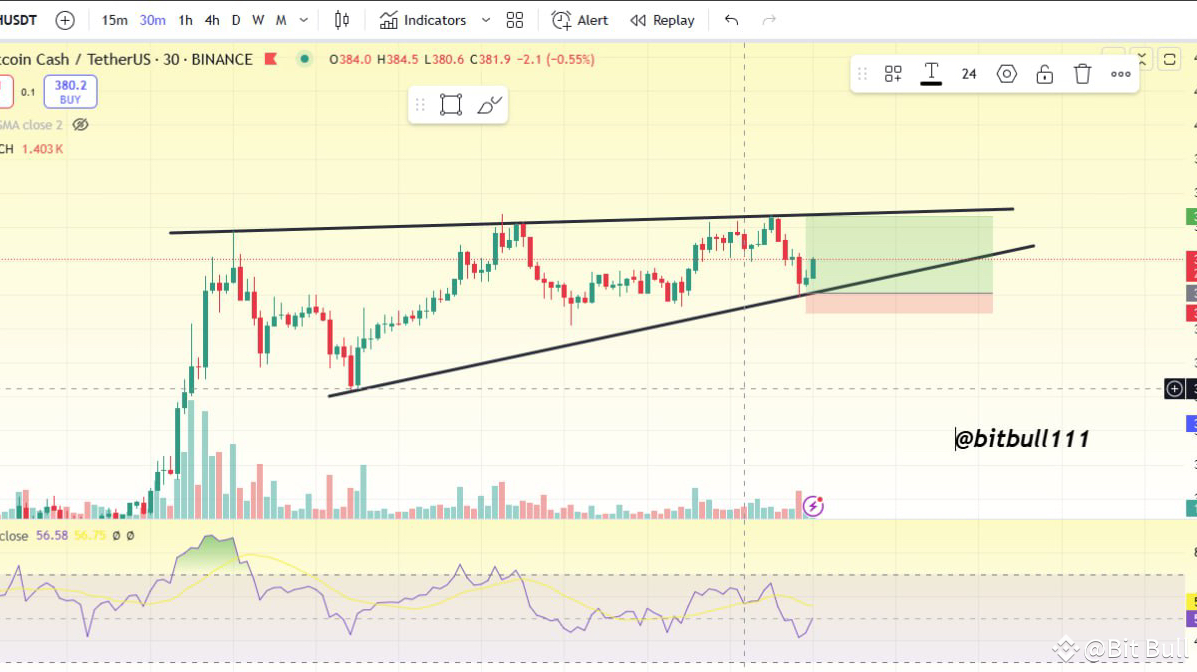Select the candle chart style icon
Screen dimensions: 1197x672
point(341,19)
